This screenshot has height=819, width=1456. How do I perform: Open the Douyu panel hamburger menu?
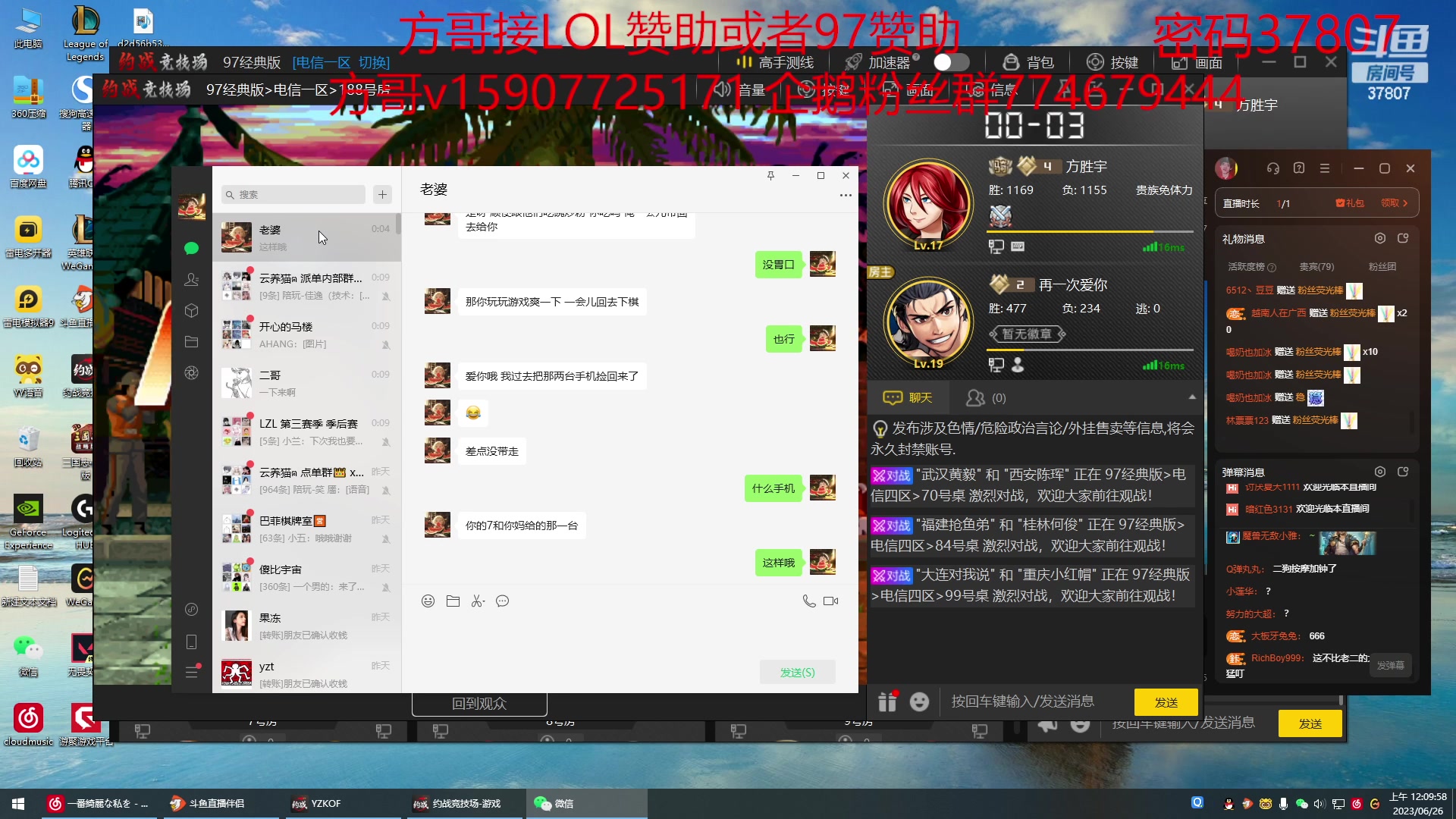click(x=1325, y=168)
